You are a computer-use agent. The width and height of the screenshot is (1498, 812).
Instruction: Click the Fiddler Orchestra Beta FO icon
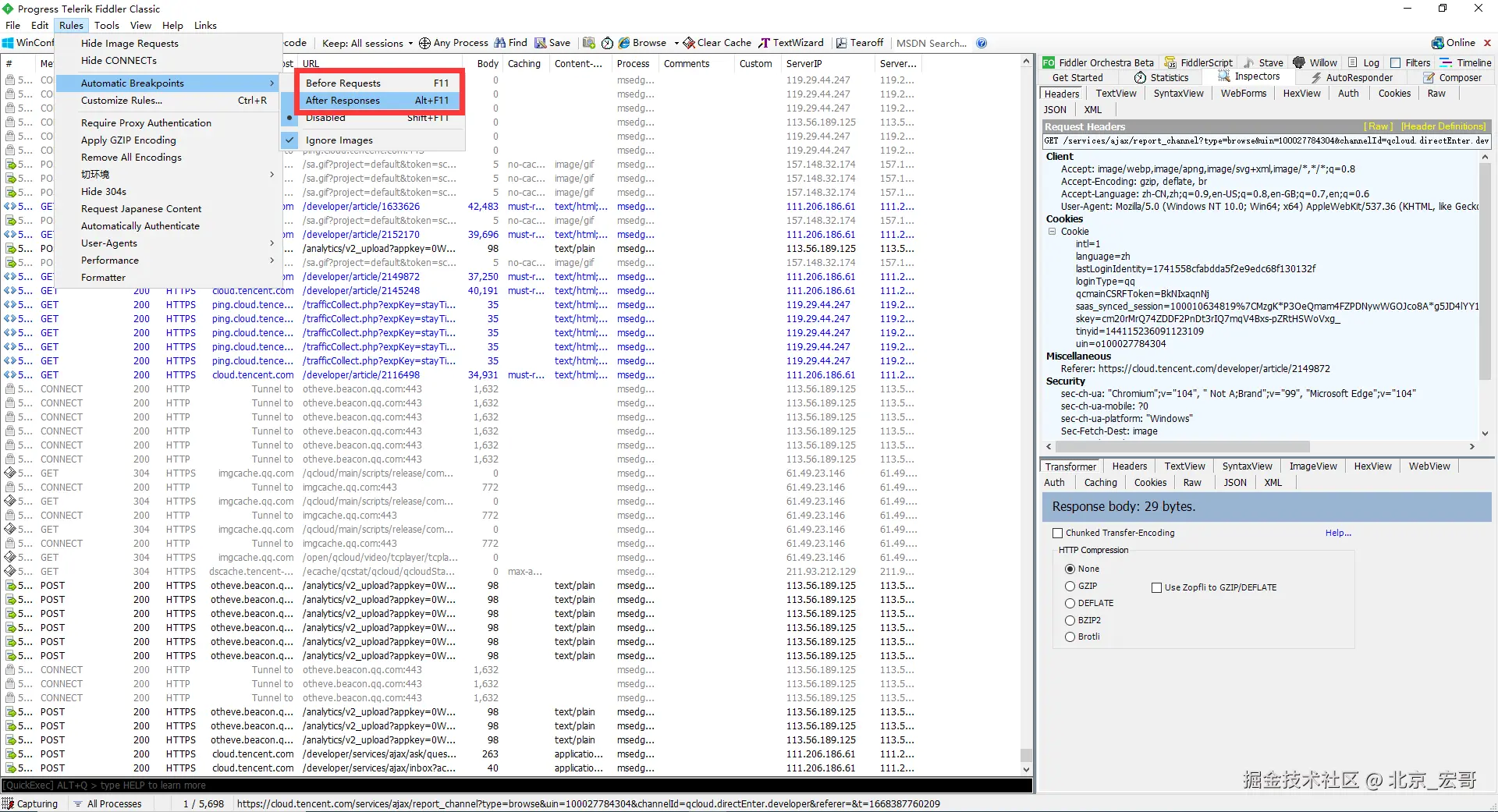pos(1049,62)
